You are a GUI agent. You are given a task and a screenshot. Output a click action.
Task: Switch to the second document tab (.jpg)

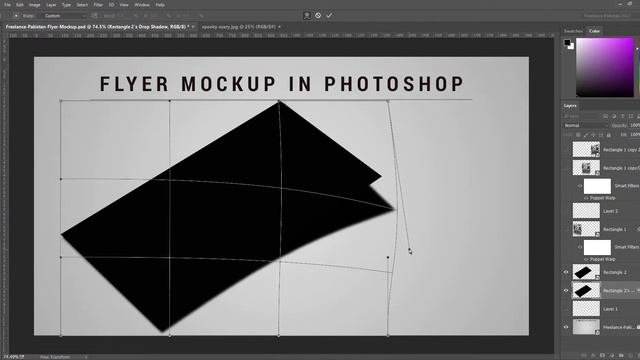pos(239,27)
